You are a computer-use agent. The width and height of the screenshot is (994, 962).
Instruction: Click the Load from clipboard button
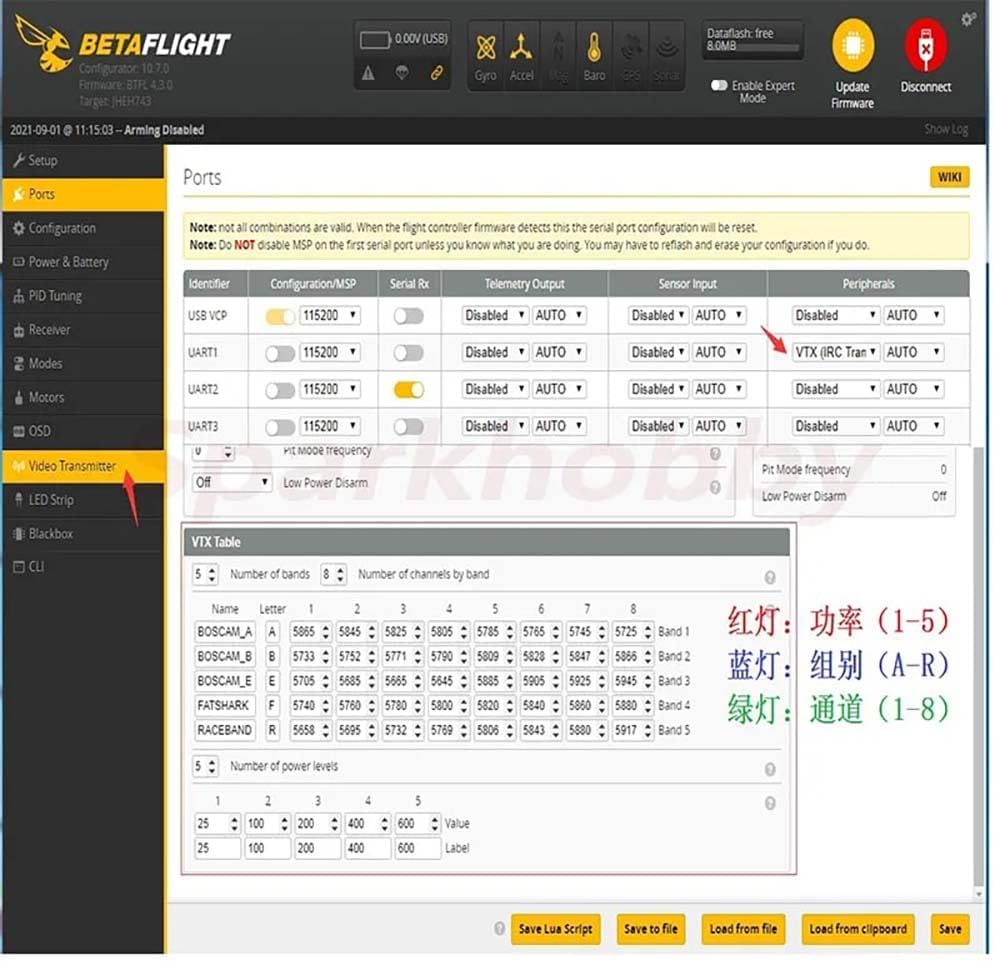[x=858, y=929]
